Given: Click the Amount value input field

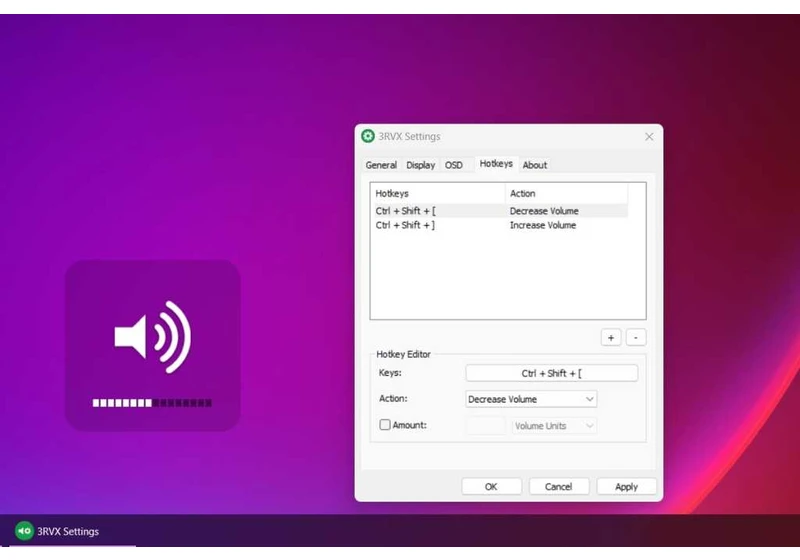Looking at the screenshot, I should pyautogui.click(x=486, y=426).
